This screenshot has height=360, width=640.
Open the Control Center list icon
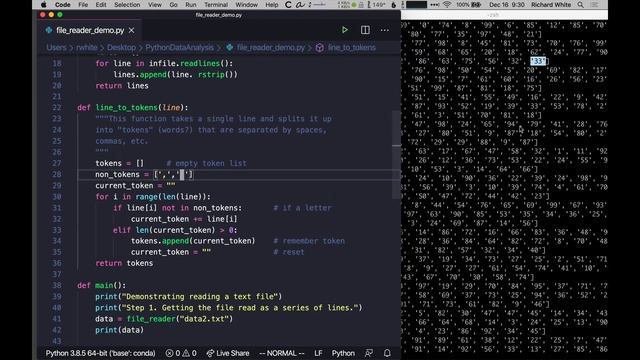point(594,5)
